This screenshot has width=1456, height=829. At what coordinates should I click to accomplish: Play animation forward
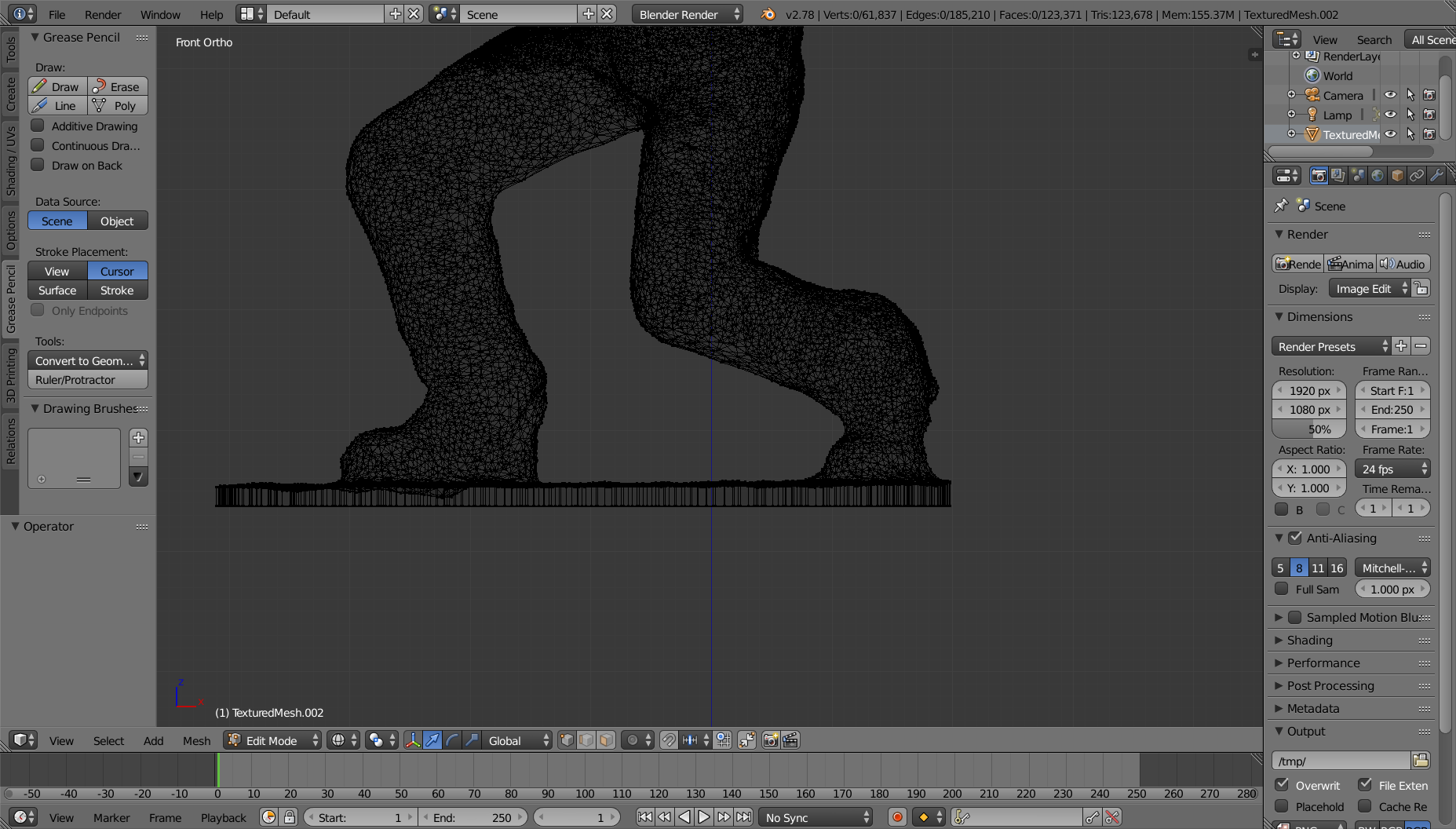[704, 817]
